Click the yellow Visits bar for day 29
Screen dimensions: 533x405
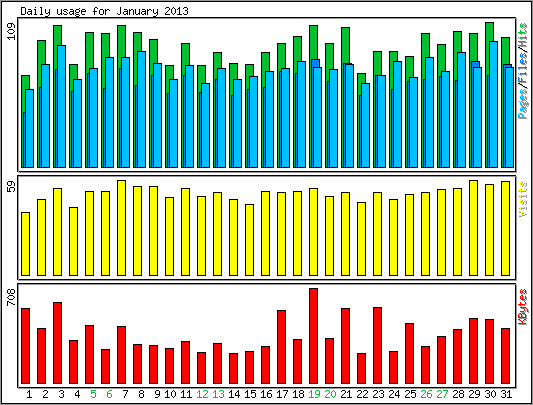[474, 228]
